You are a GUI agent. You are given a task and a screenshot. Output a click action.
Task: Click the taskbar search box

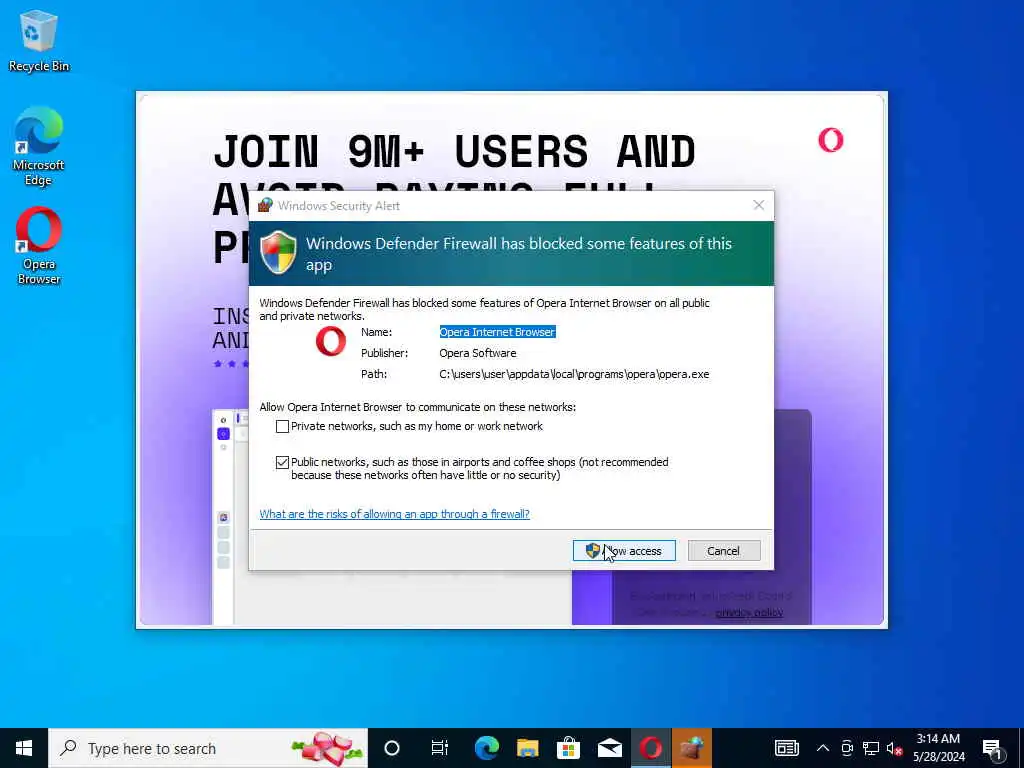[x=208, y=748]
